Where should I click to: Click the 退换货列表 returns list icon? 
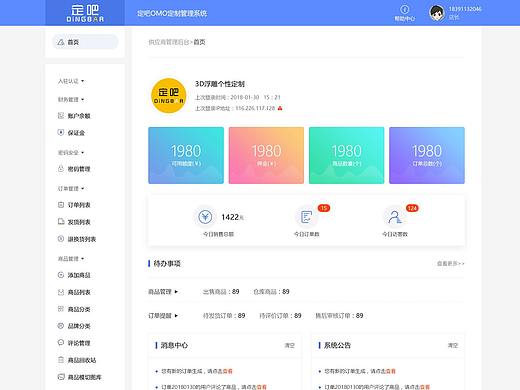(61, 239)
